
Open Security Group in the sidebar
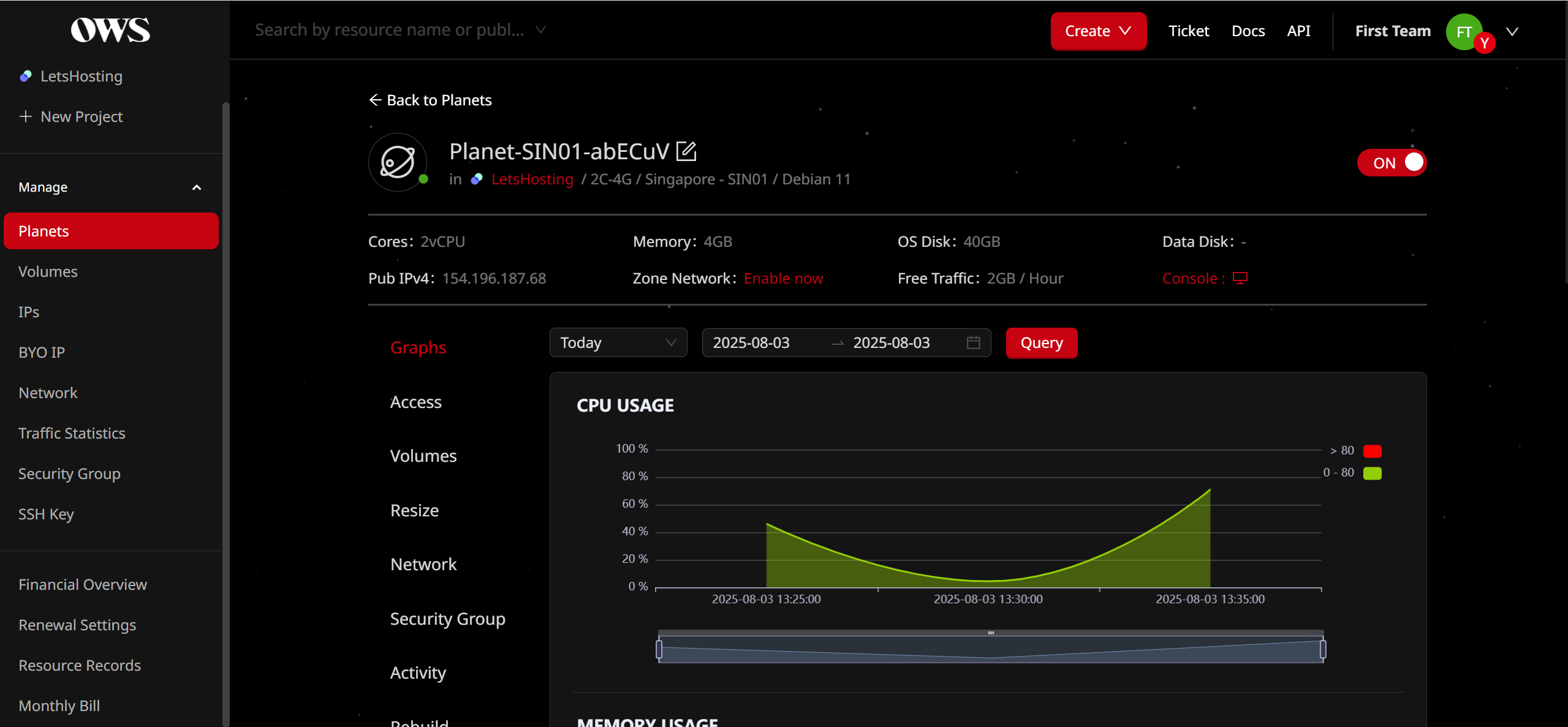(x=69, y=473)
